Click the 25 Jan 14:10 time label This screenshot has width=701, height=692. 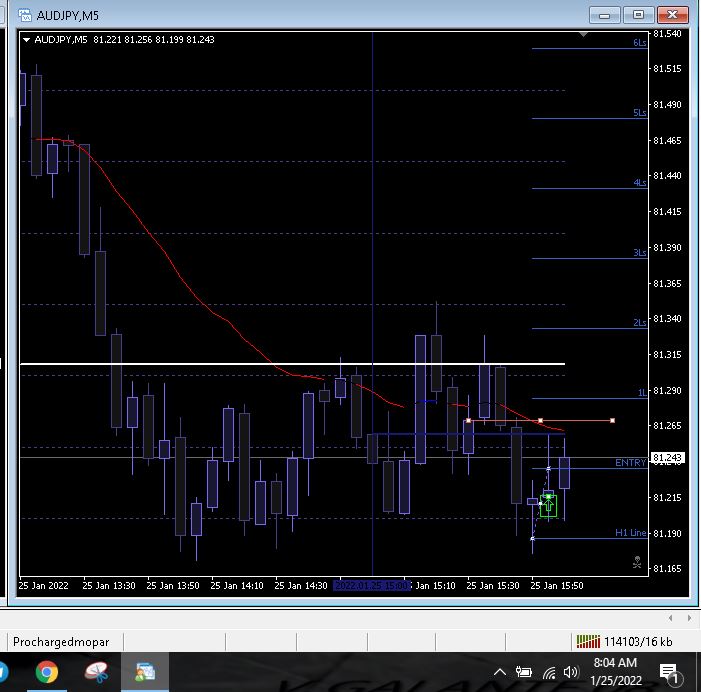(236, 586)
